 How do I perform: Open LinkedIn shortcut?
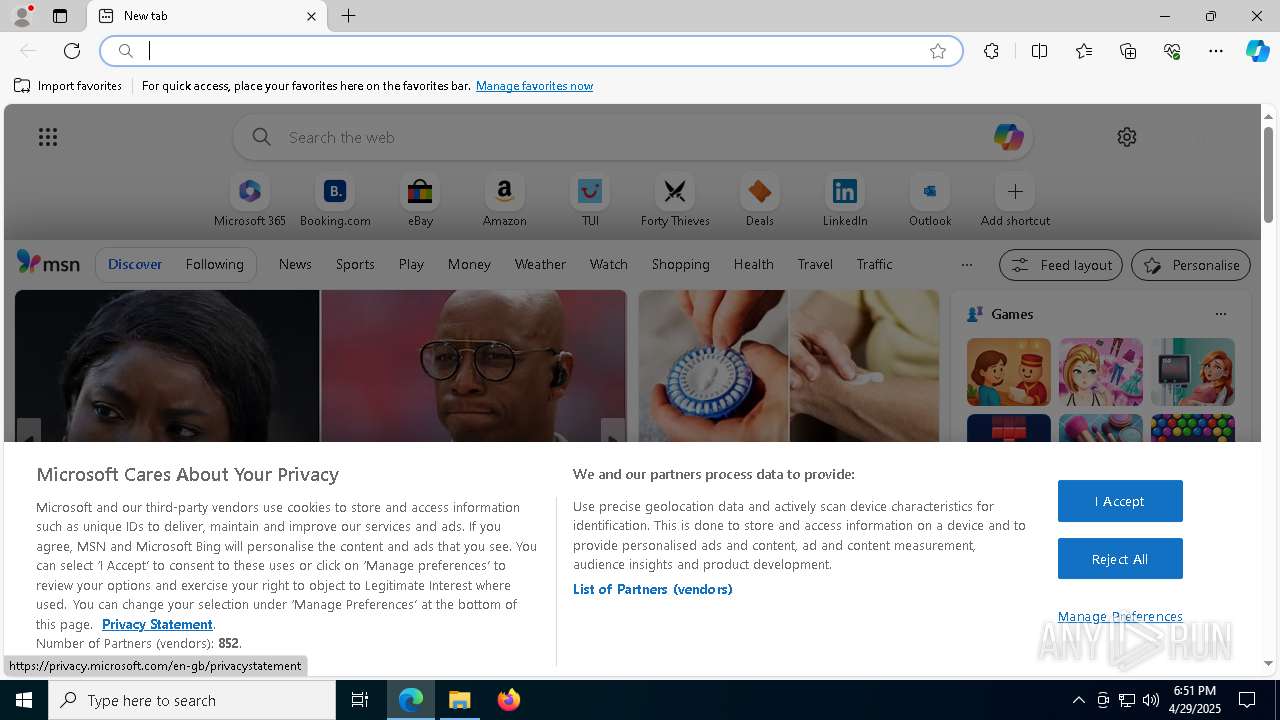[x=845, y=201]
